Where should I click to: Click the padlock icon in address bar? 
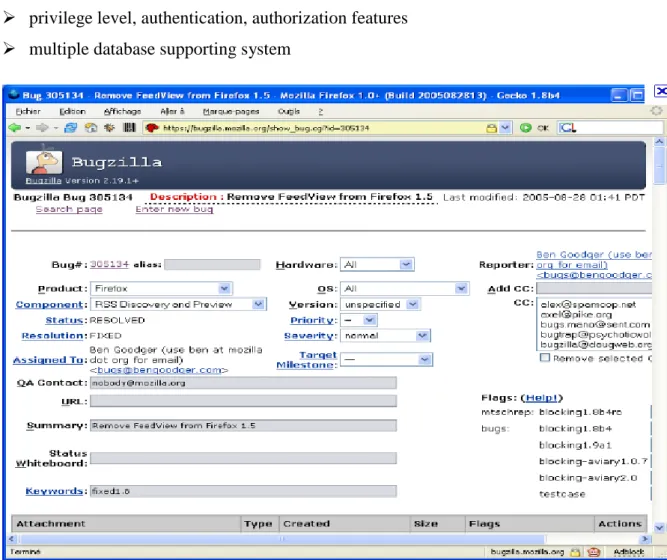click(491, 128)
